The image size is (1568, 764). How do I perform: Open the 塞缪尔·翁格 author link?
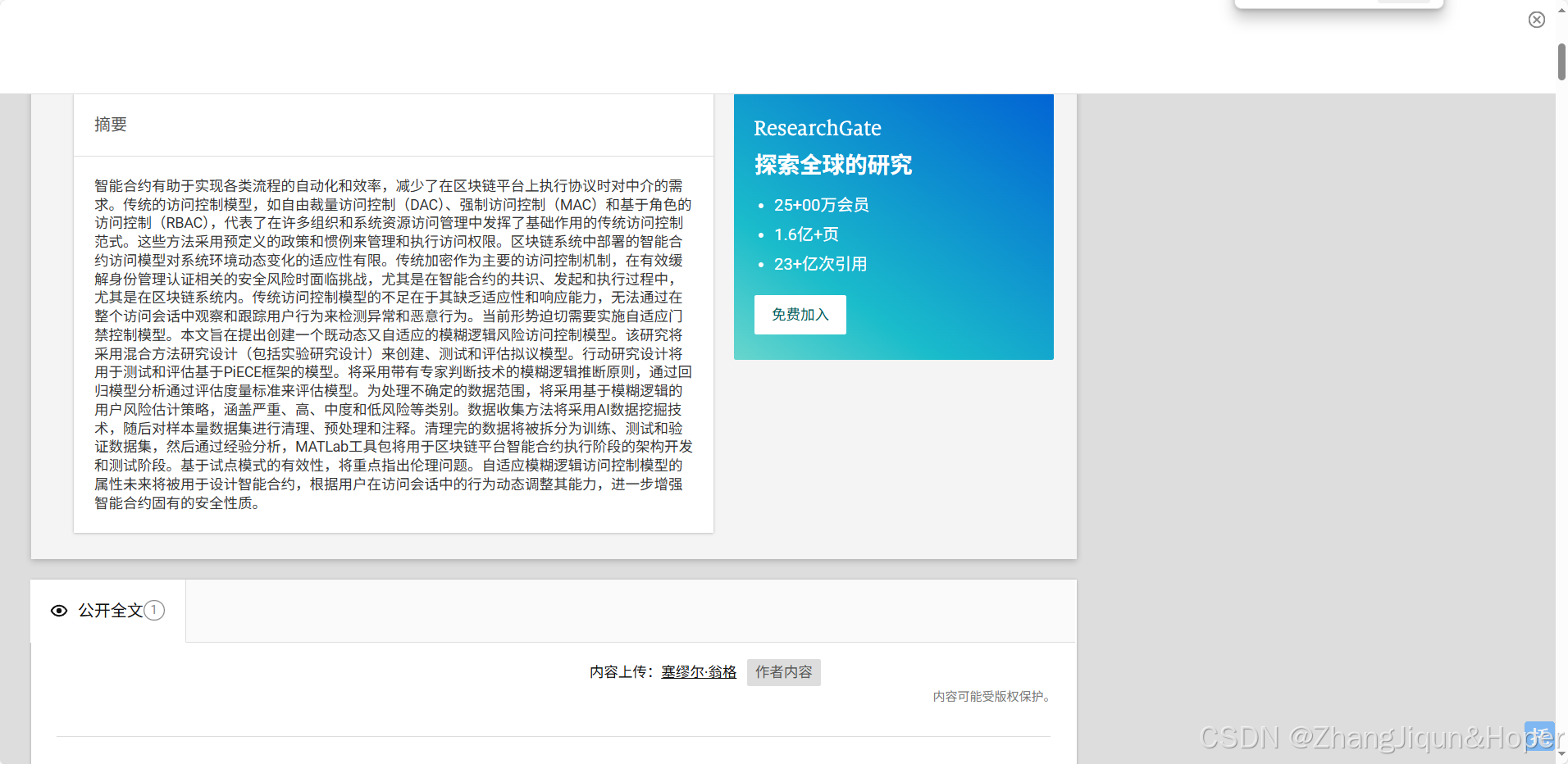pyautogui.click(x=698, y=672)
